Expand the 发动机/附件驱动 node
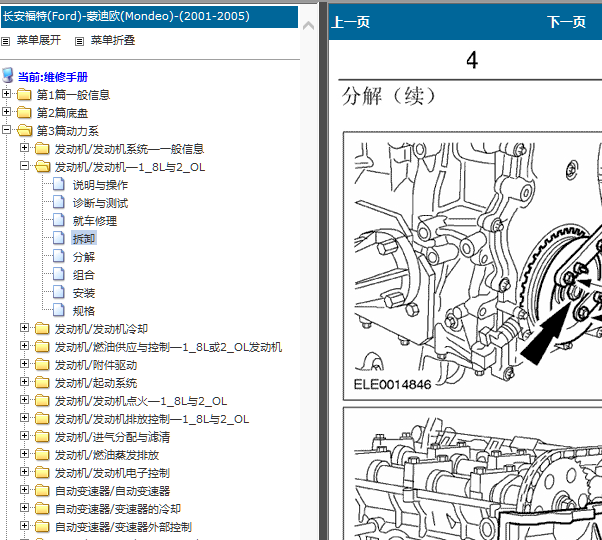Viewport: 602px width, 540px height. [x=24, y=363]
